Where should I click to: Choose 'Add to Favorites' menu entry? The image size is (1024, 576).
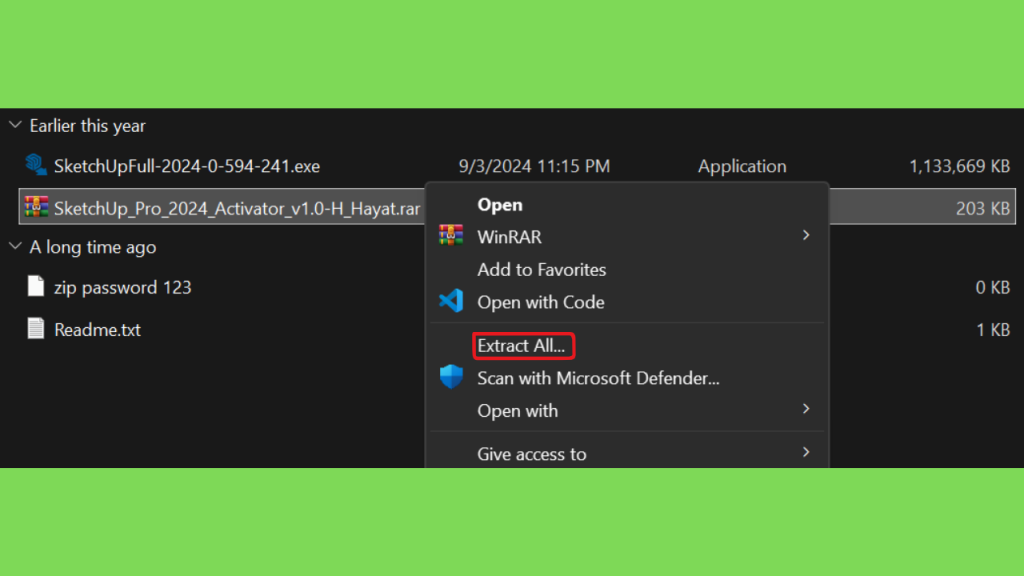pyautogui.click(x=541, y=270)
